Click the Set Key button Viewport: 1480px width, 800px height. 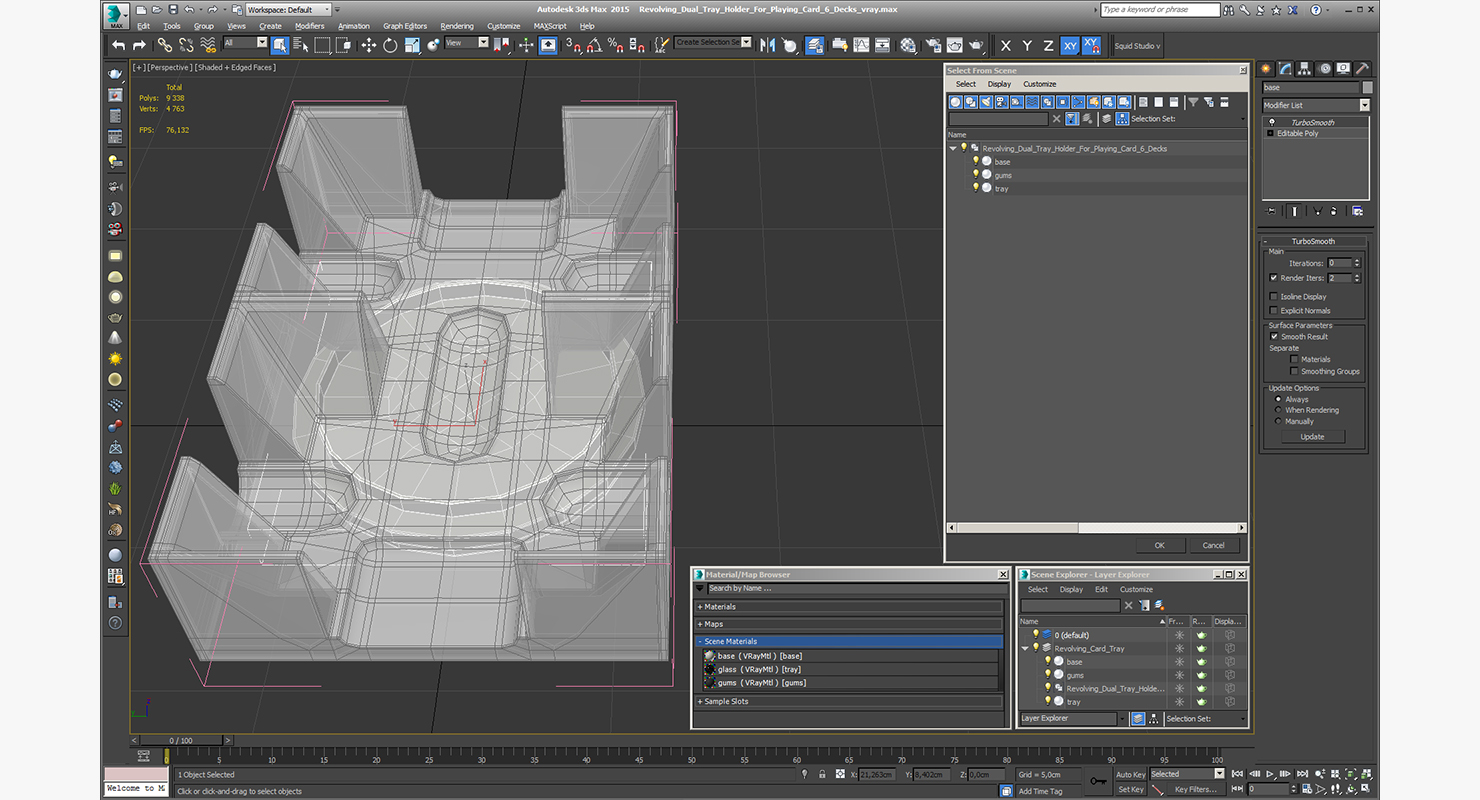[x=1130, y=789]
